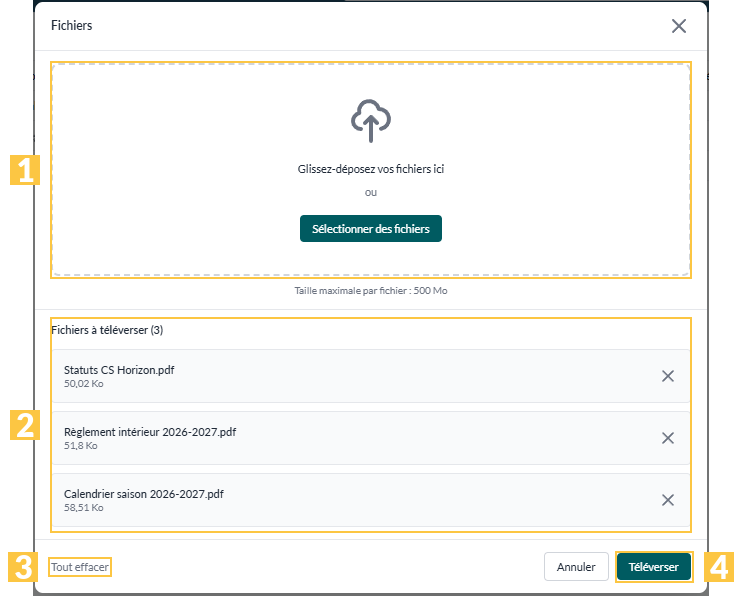Remove Statuts CS Horizon.pdf from list
This screenshot has width=742, height=596.
(668, 376)
